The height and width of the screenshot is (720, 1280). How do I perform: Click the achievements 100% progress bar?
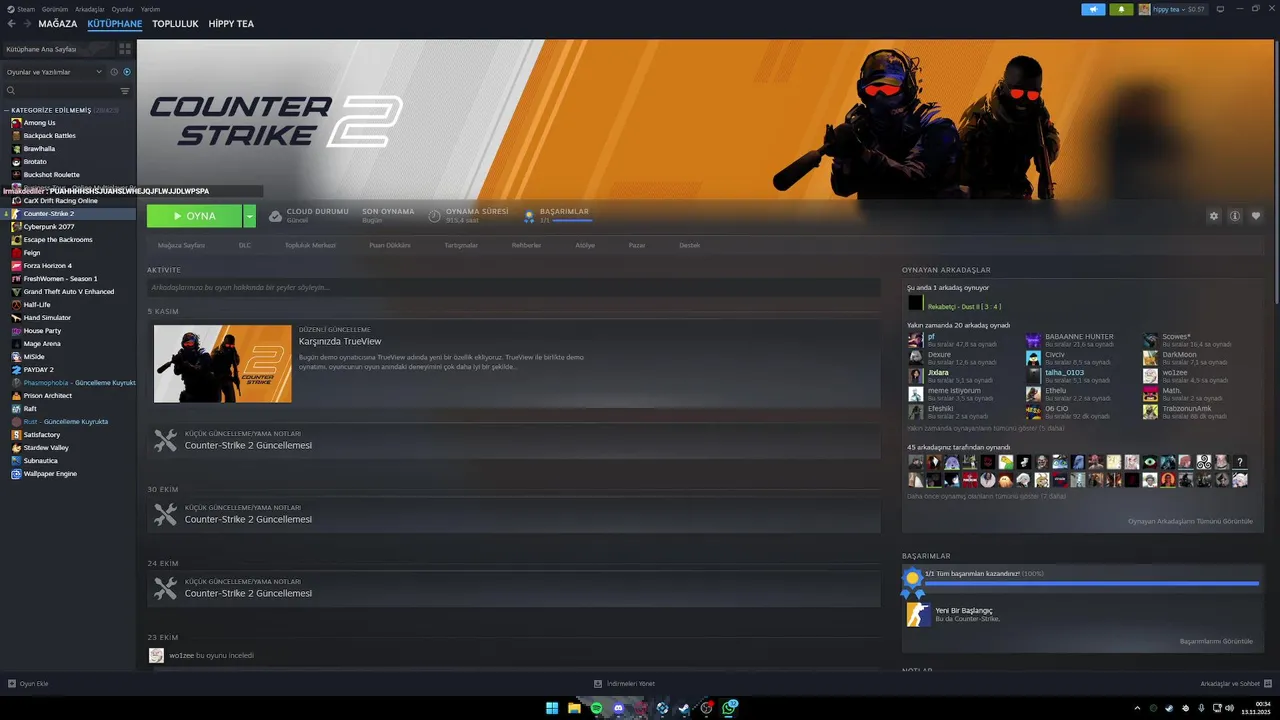(1092, 583)
